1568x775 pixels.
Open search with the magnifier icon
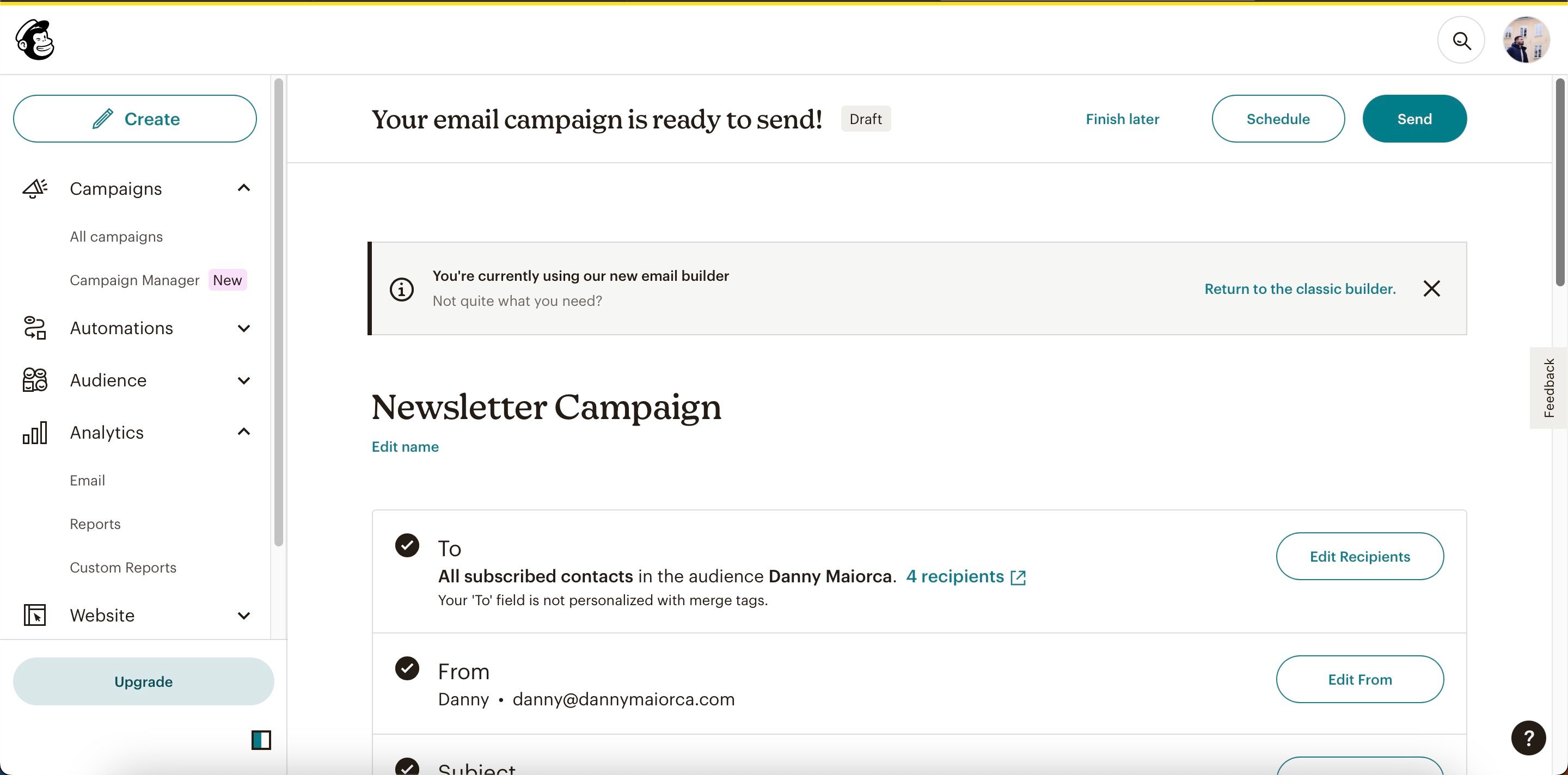[1461, 40]
